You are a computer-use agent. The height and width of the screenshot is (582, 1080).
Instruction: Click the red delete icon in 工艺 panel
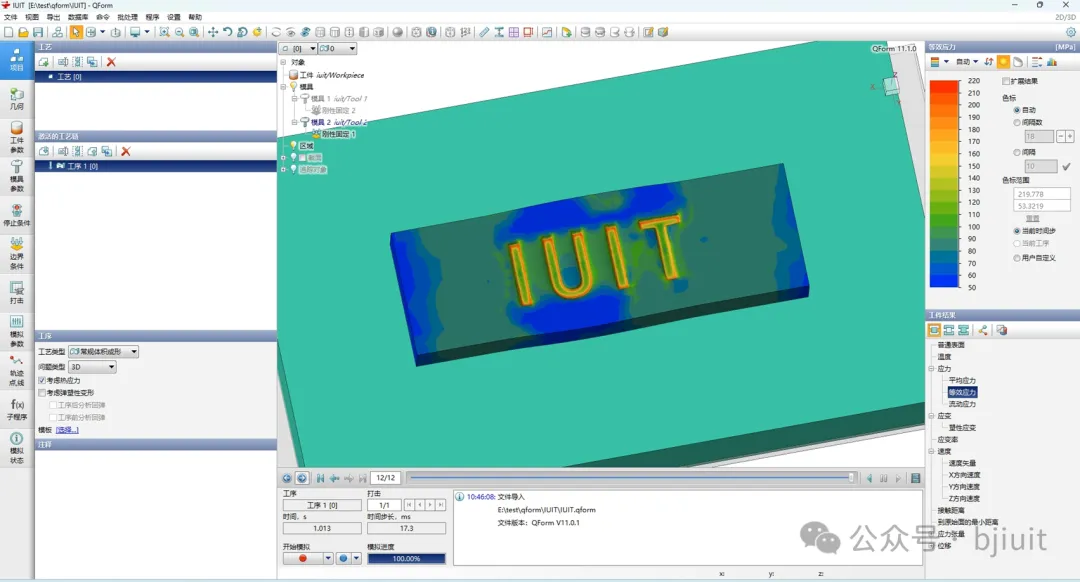[111, 62]
